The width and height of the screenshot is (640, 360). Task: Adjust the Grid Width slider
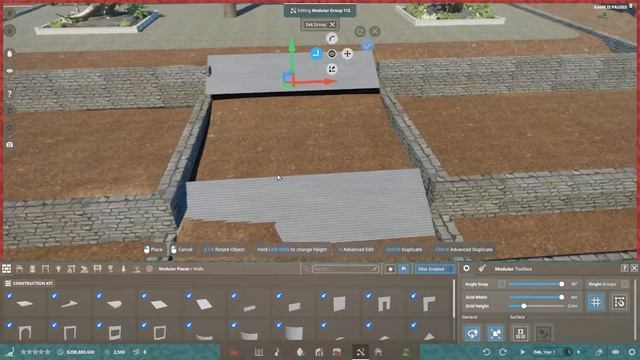(x=536, y=297)
